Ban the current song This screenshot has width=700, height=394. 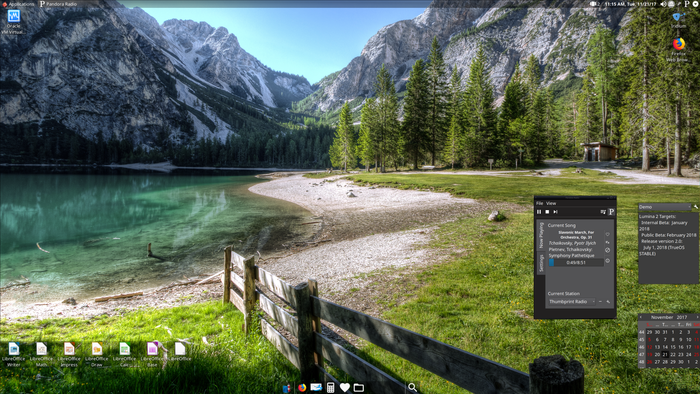coord(607,250)
